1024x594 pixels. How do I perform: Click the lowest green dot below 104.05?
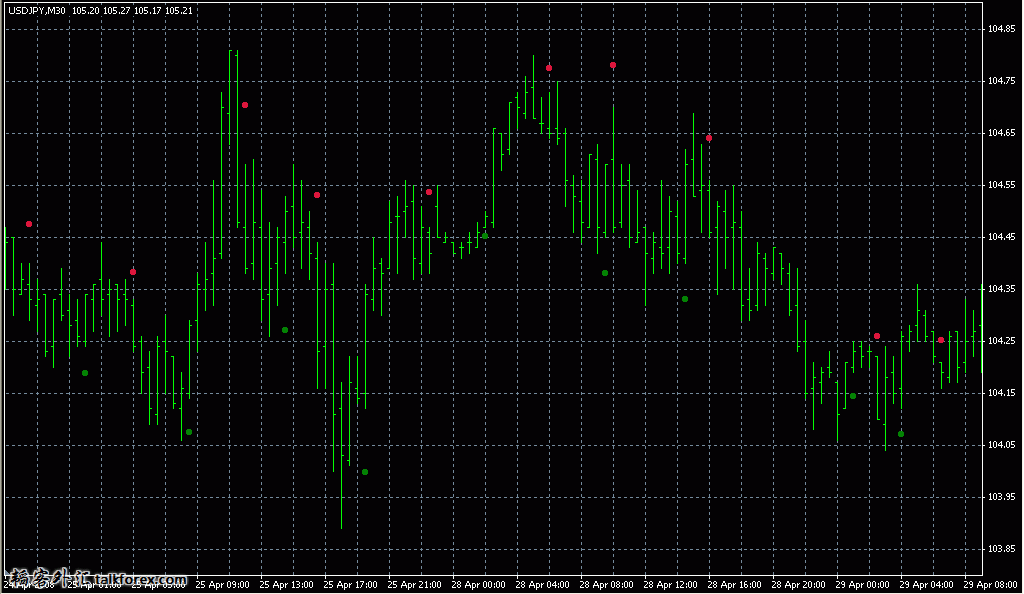[365, 472]
